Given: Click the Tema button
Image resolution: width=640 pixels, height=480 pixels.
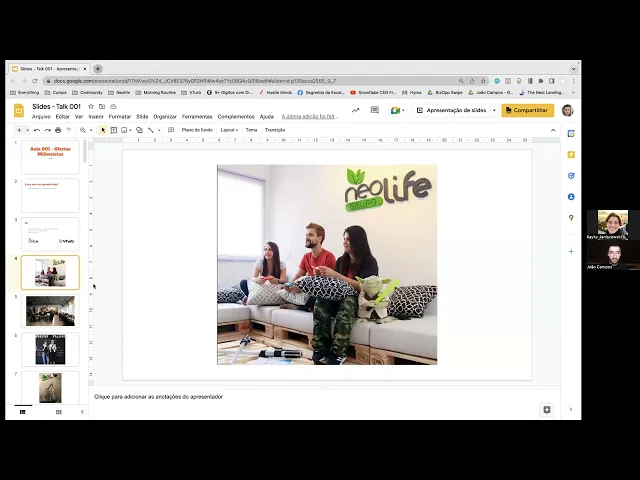Looking at the screenshot, I should (x=251, y=130).
